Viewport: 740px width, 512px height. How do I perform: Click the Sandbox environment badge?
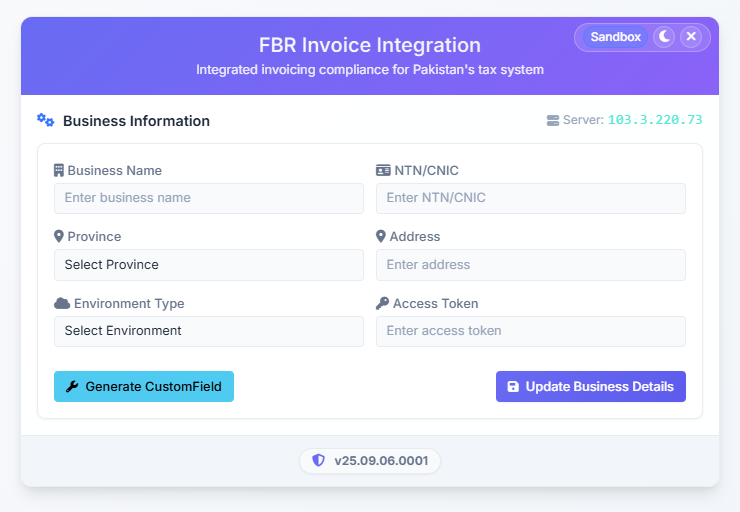tap(615, 37)
